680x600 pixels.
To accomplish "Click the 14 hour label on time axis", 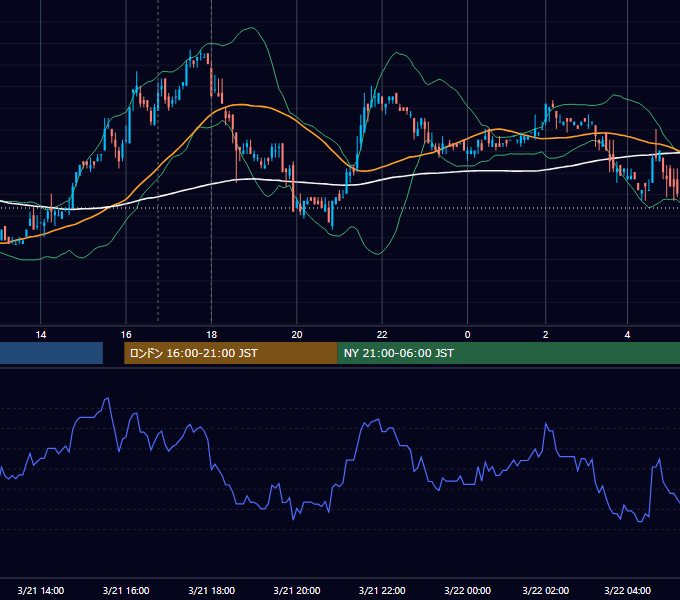I will coord(41,335).
